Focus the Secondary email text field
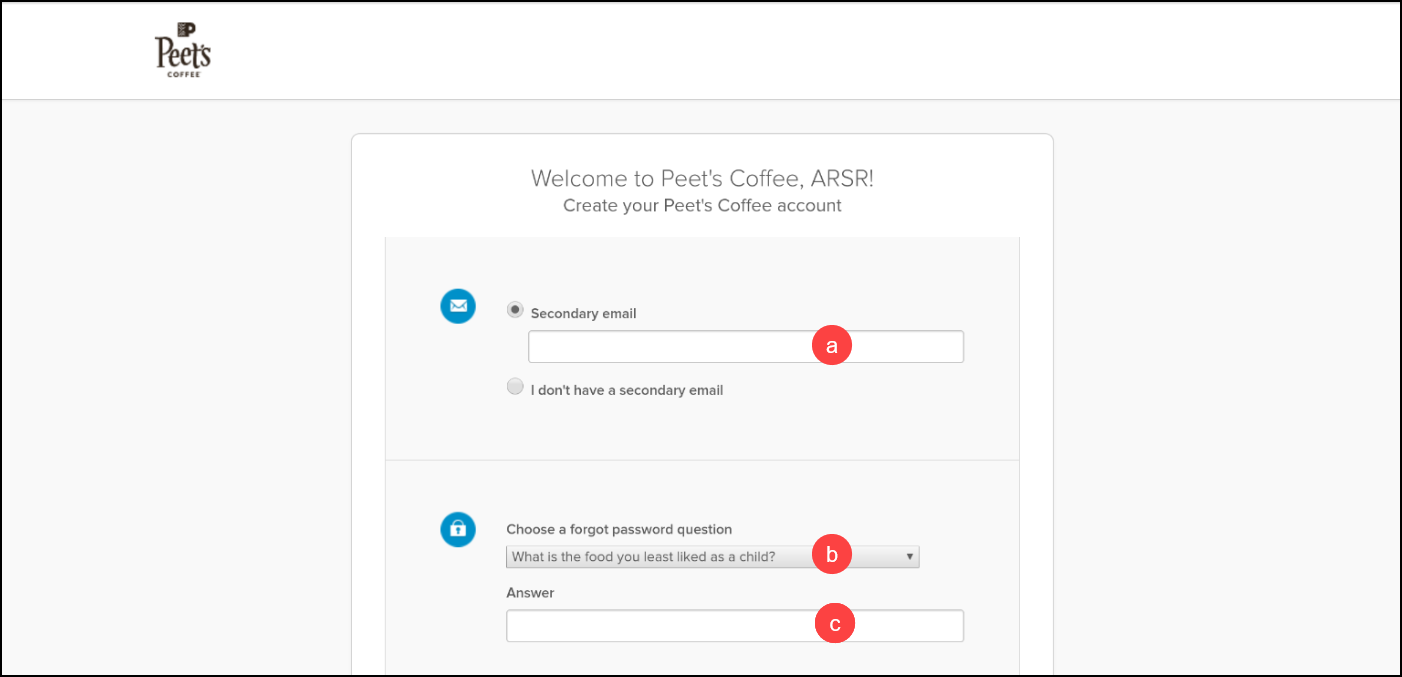1402x677 pixels. 746,347
